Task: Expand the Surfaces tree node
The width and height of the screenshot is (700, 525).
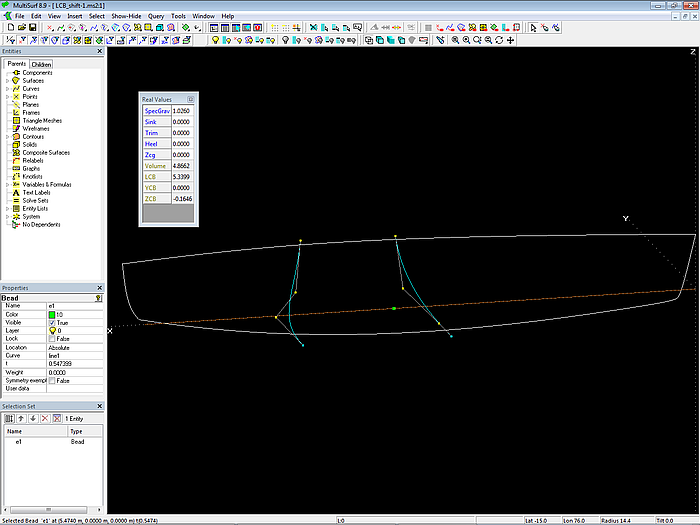Action: pyautogui.click(x=7, y=81)
